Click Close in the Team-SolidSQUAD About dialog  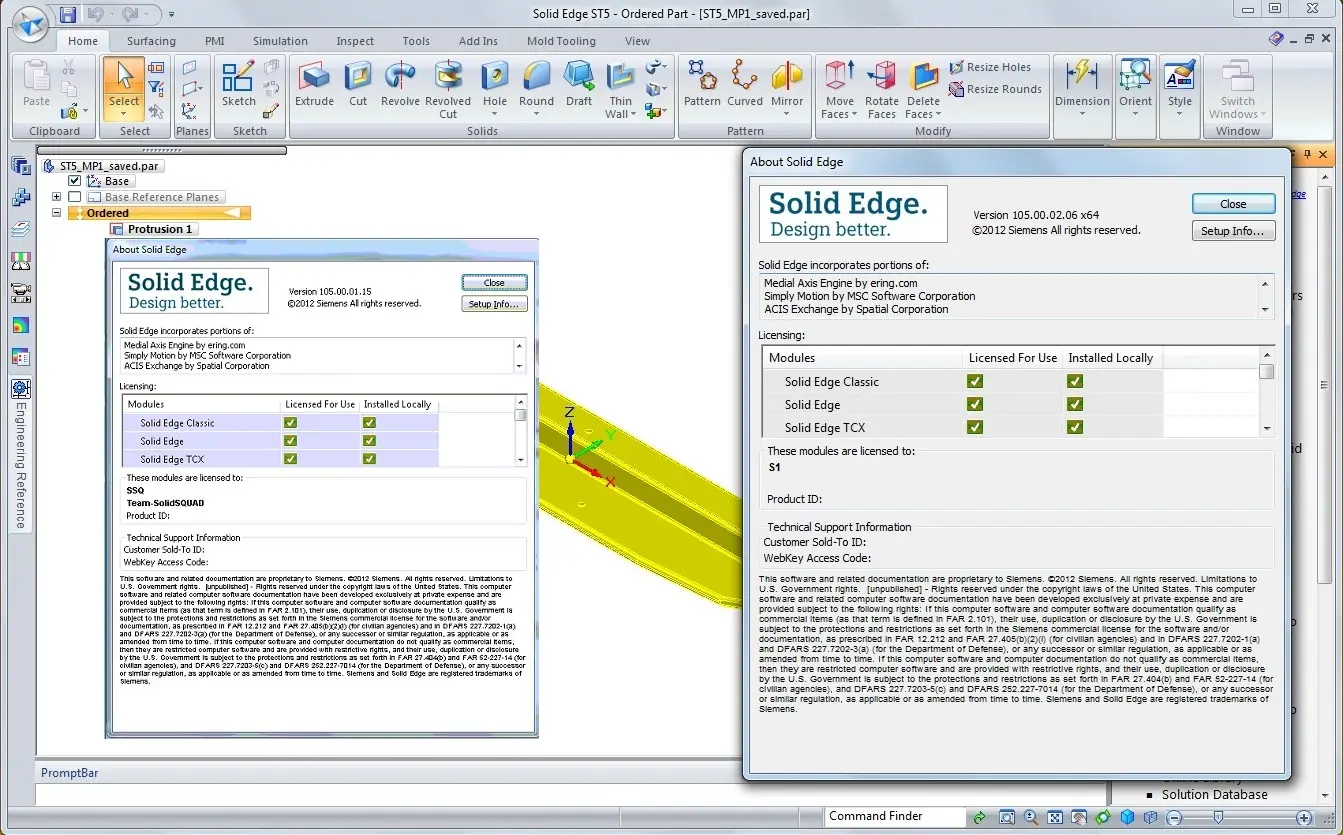(x=494, y=283)
